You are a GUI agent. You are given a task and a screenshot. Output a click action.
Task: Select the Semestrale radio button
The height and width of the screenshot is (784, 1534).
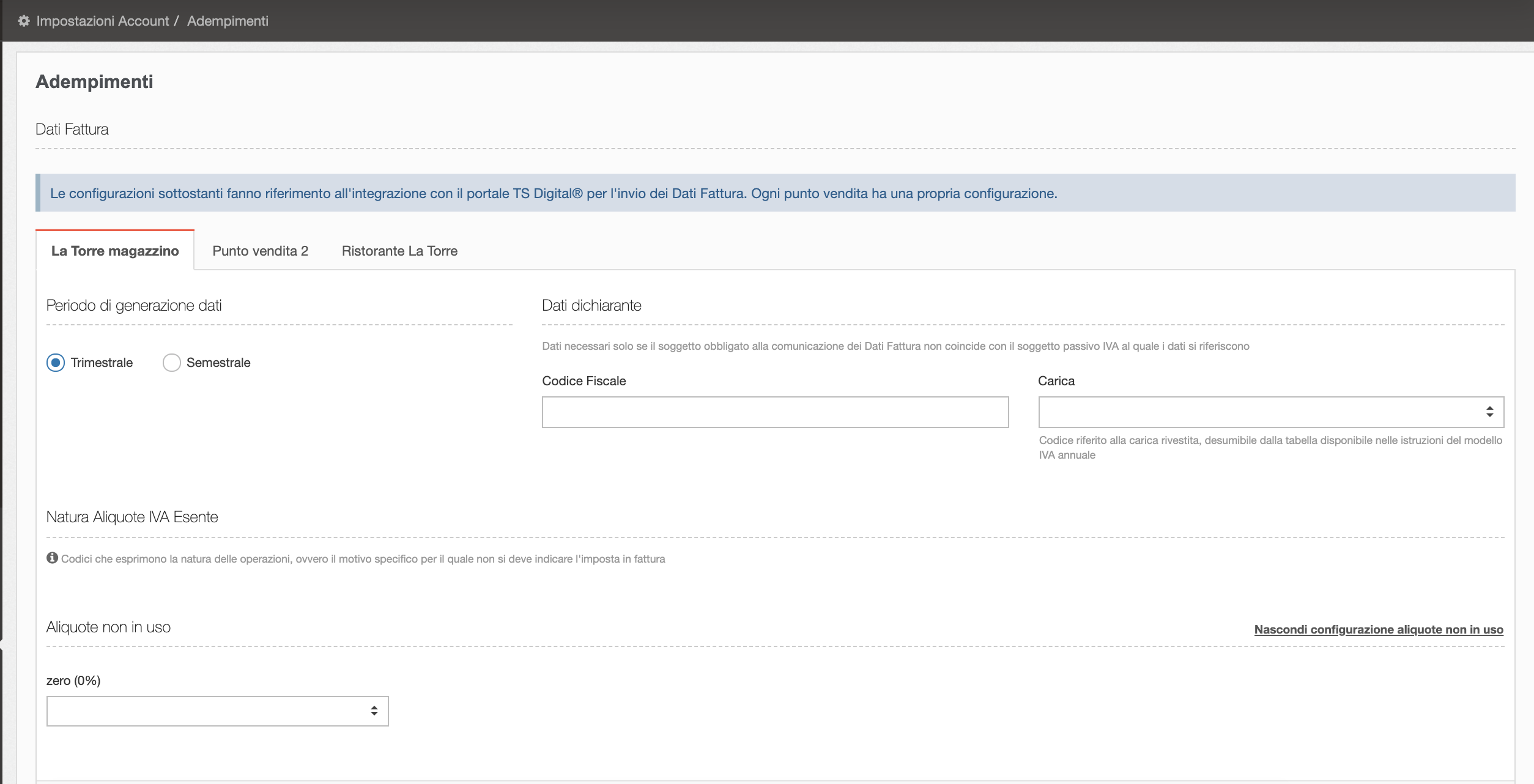(x=172, y=363)
